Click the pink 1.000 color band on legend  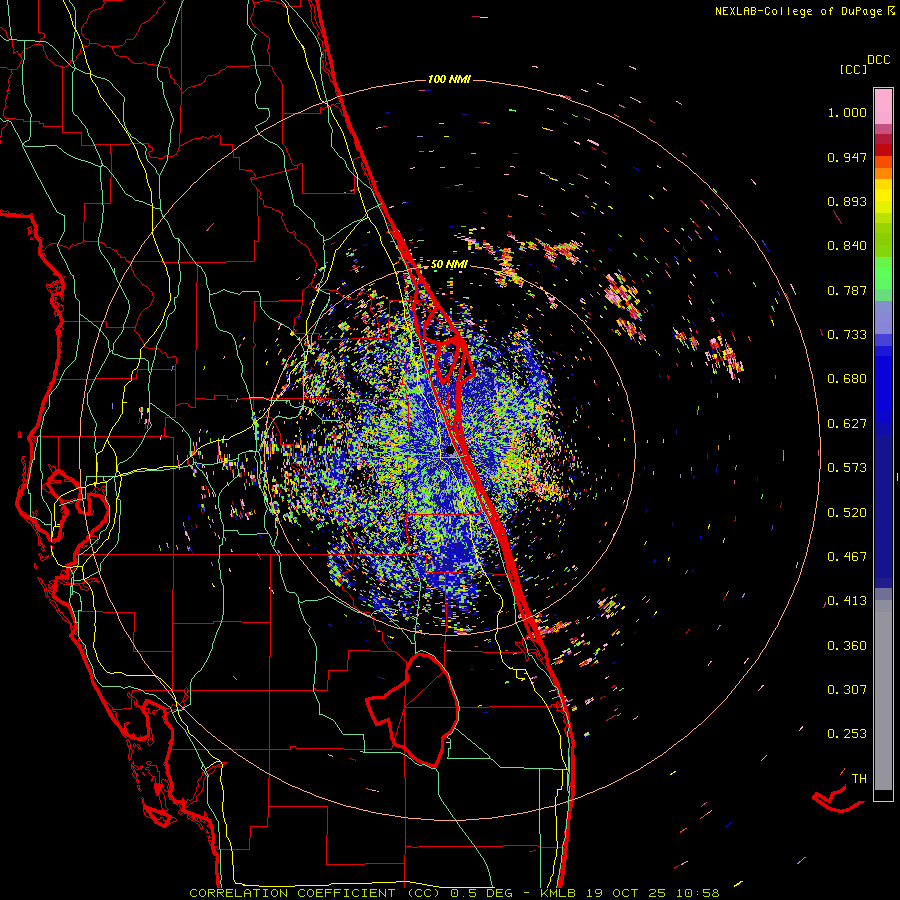[883, 107]
